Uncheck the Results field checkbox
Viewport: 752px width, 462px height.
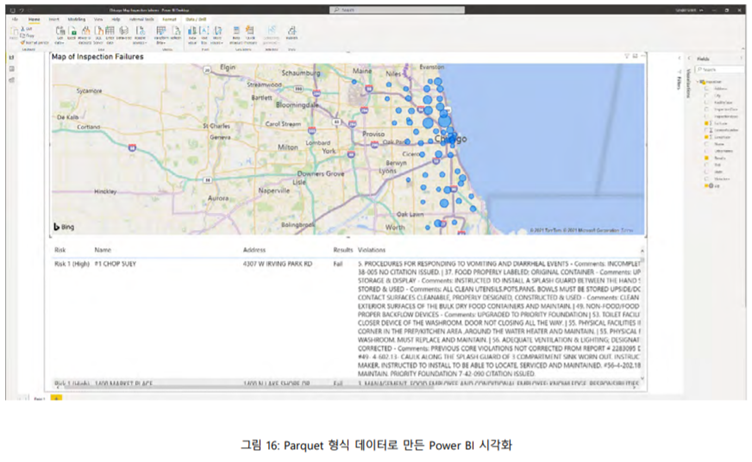pyautogui.click(x=706, y=158)
